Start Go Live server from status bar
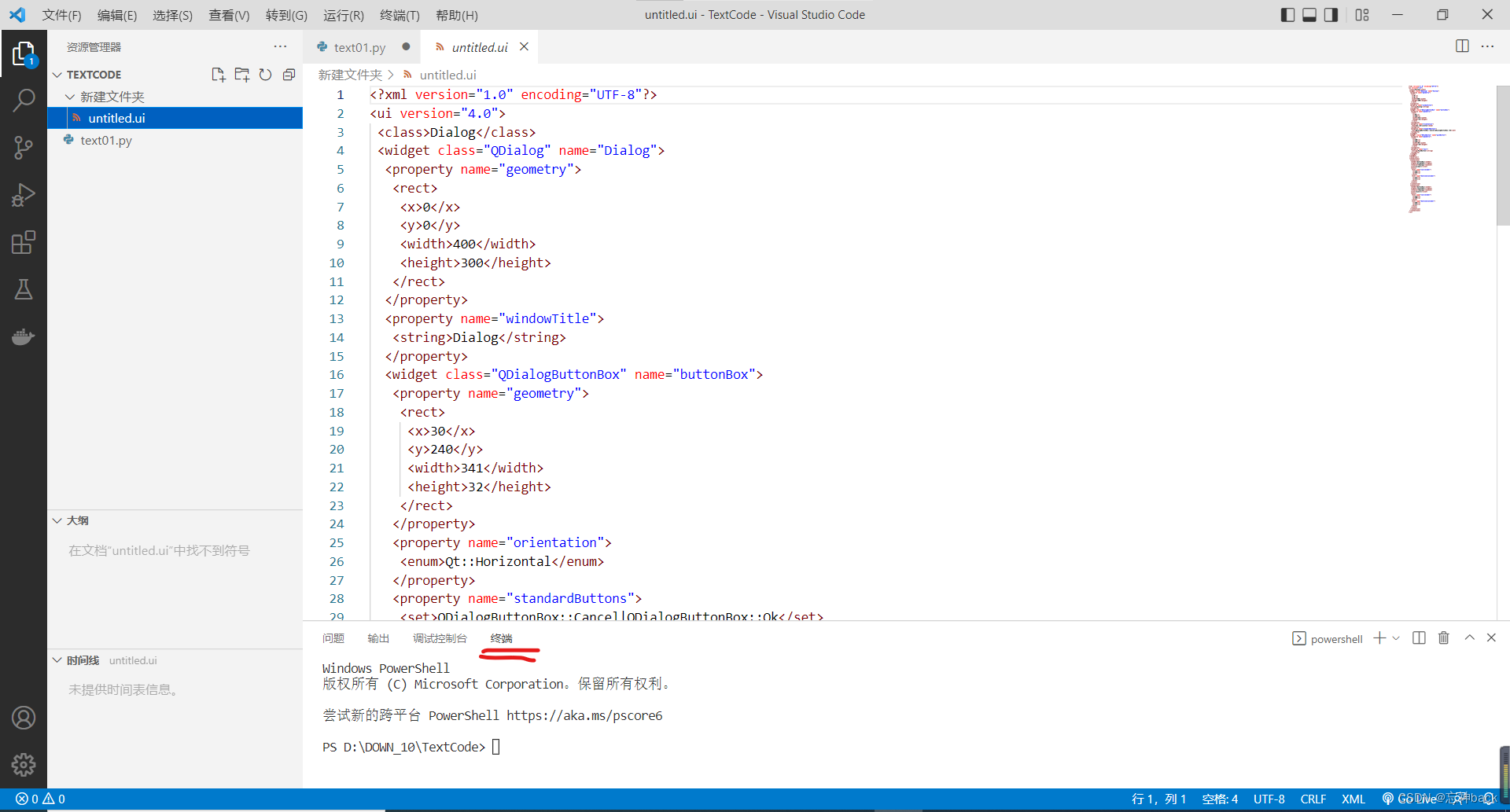 1408,799
